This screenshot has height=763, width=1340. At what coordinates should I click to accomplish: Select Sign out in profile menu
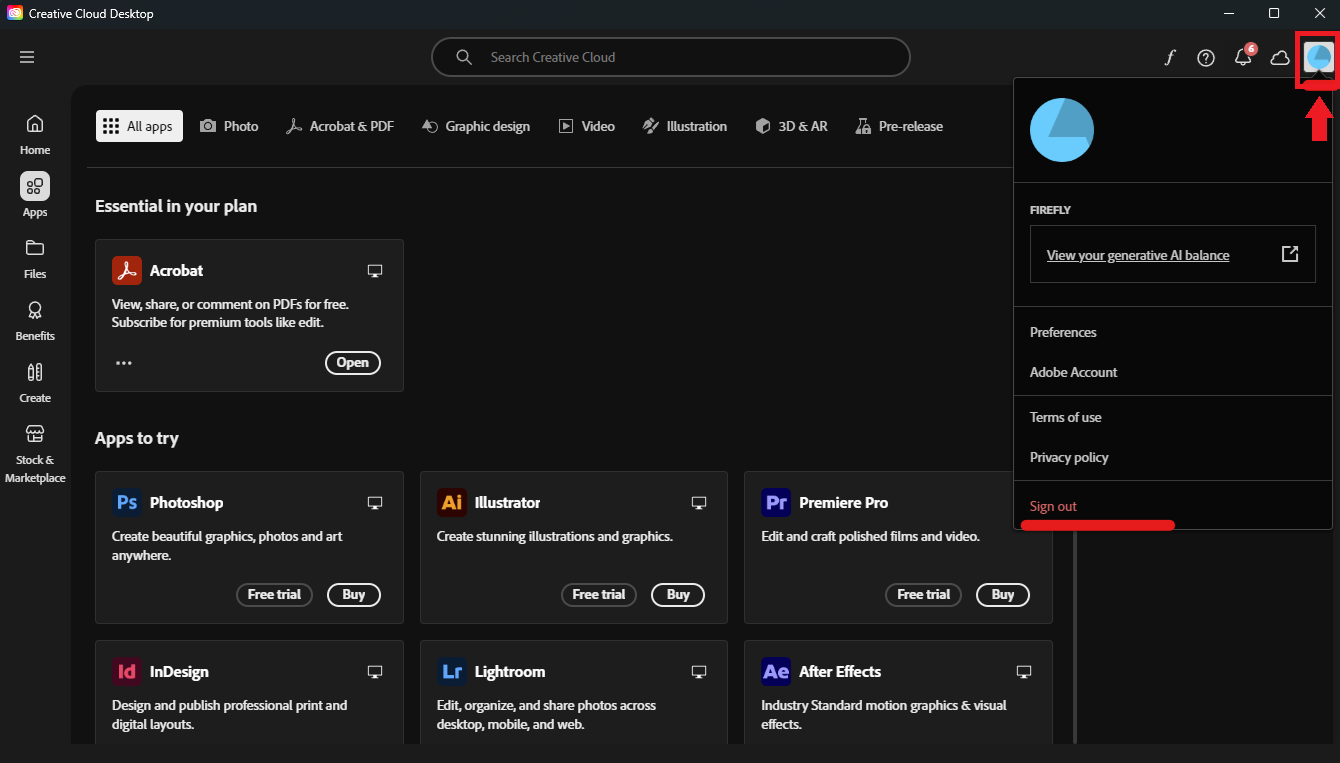click(x=1053, y=506)
